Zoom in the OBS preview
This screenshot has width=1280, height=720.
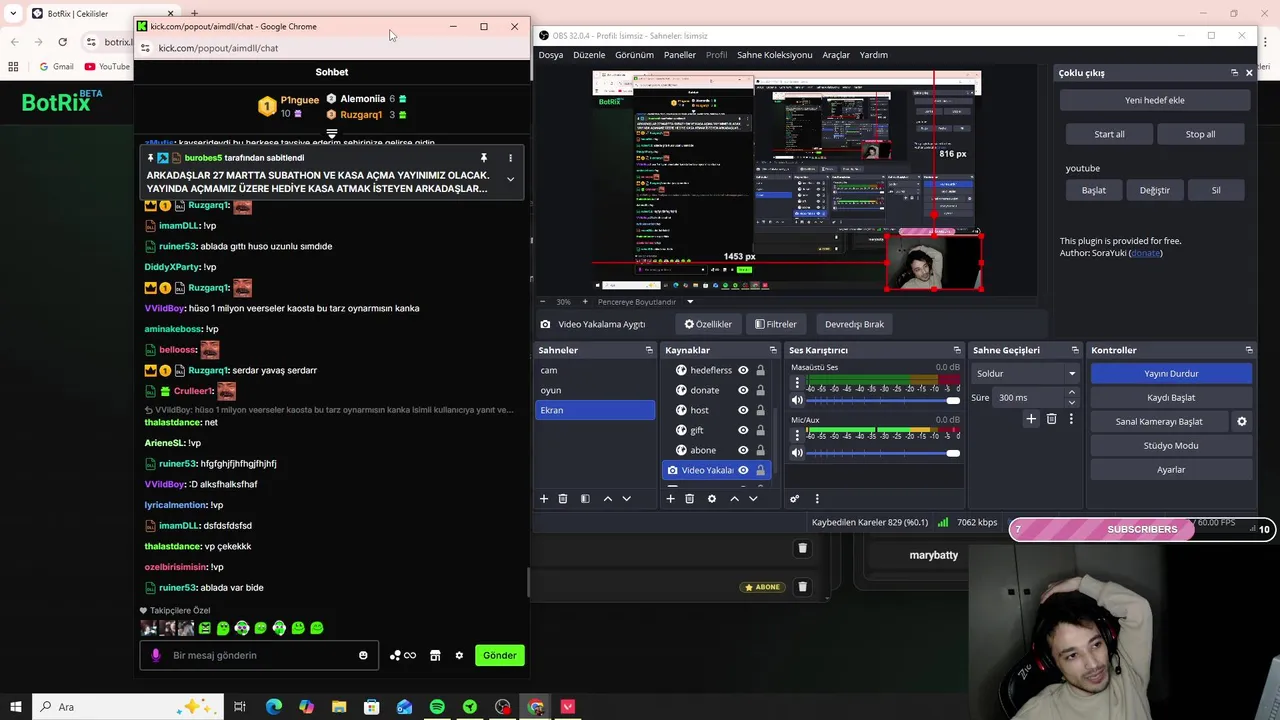pos(585,301)
